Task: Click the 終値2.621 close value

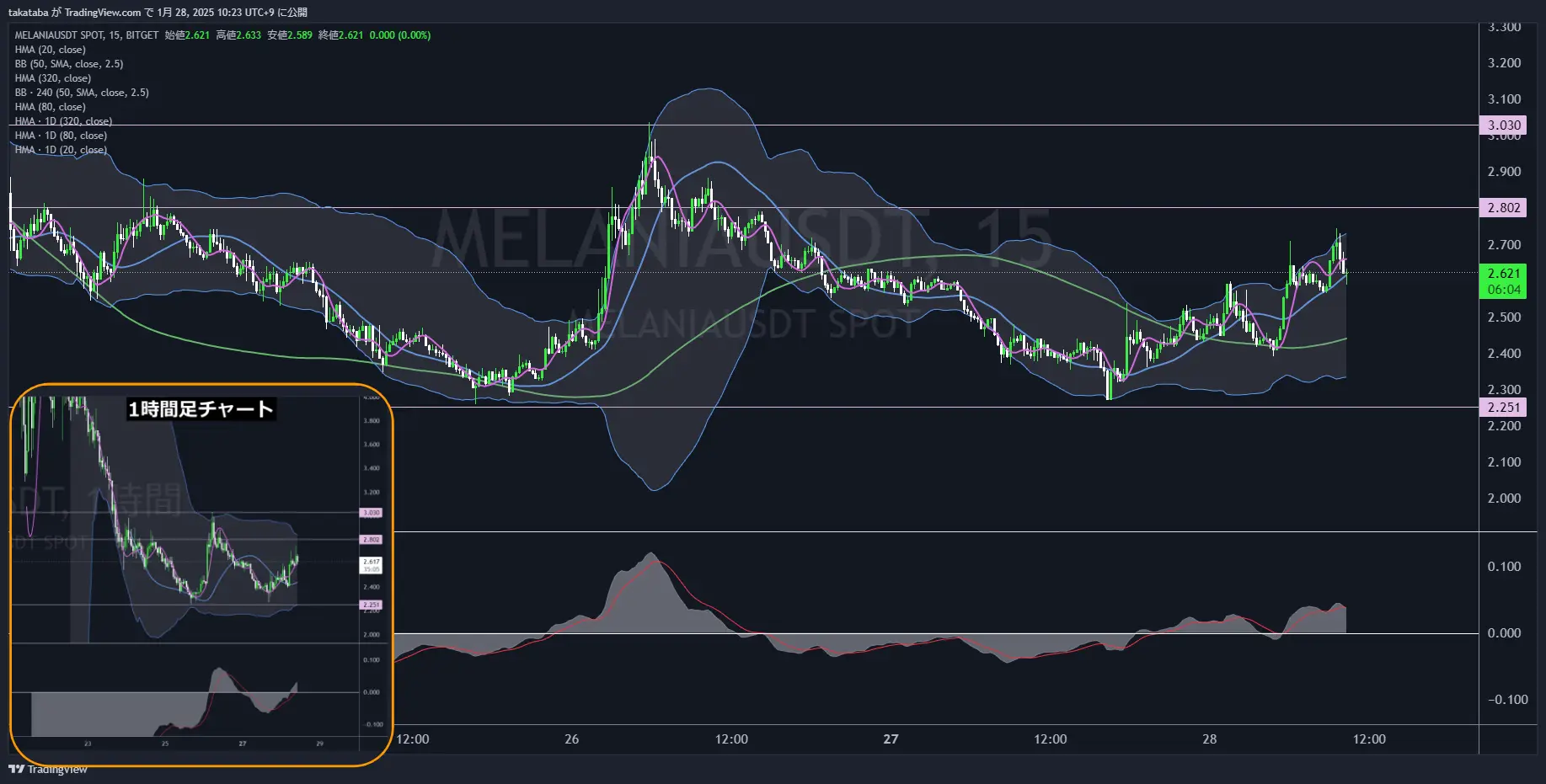Action: tap(340, 35)
